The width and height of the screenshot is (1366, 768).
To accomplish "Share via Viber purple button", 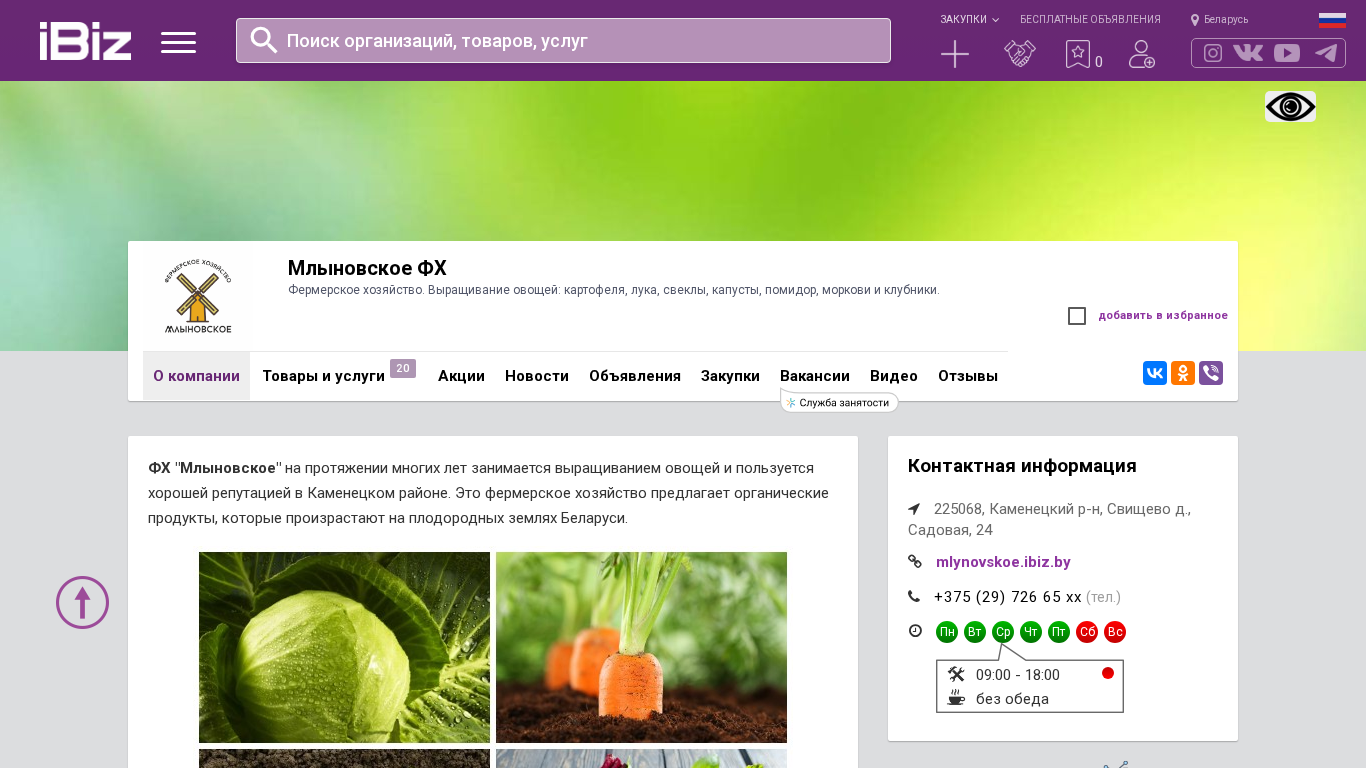I will point(1211,373).
